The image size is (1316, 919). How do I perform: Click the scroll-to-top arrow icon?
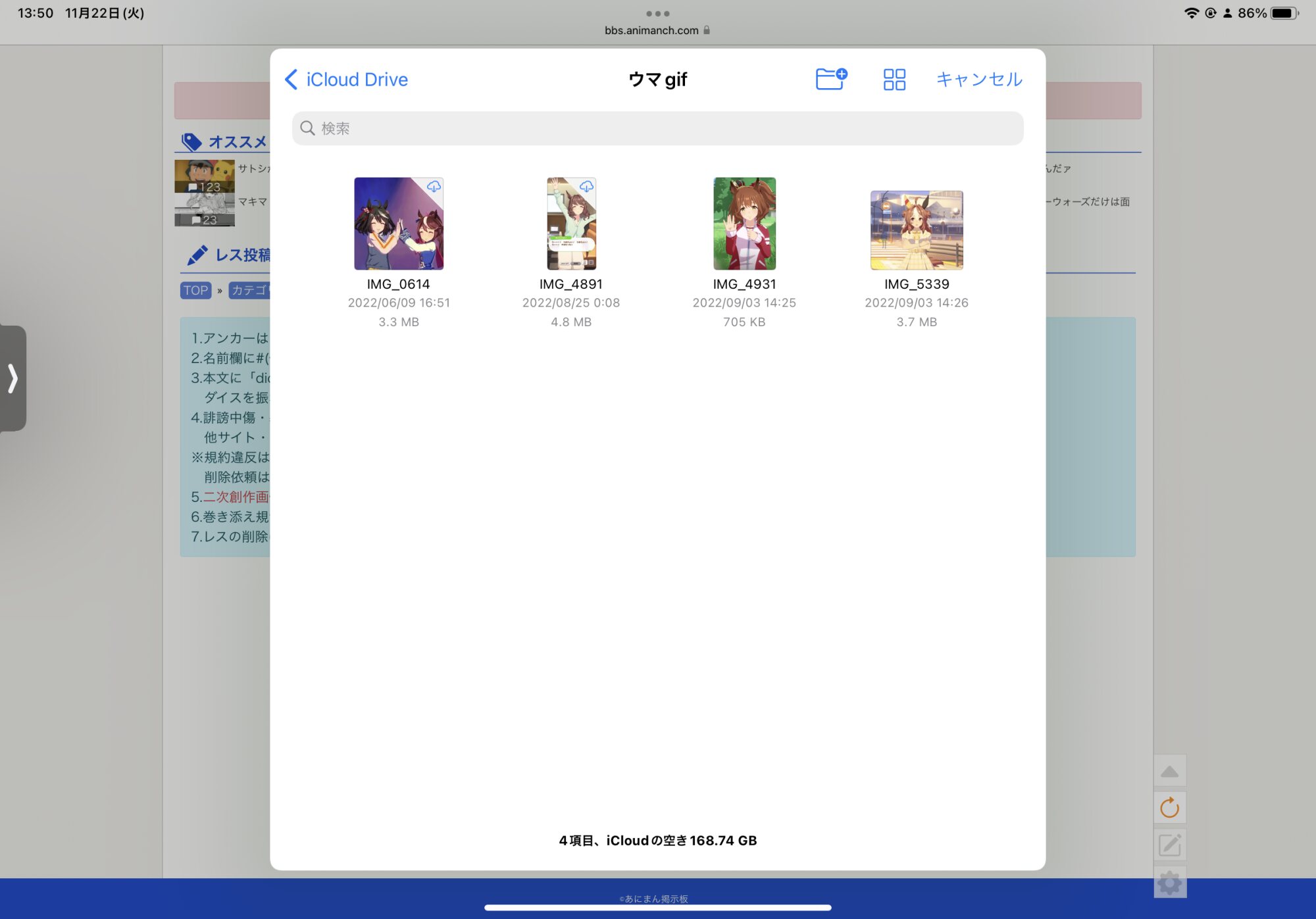[1169, 772]
